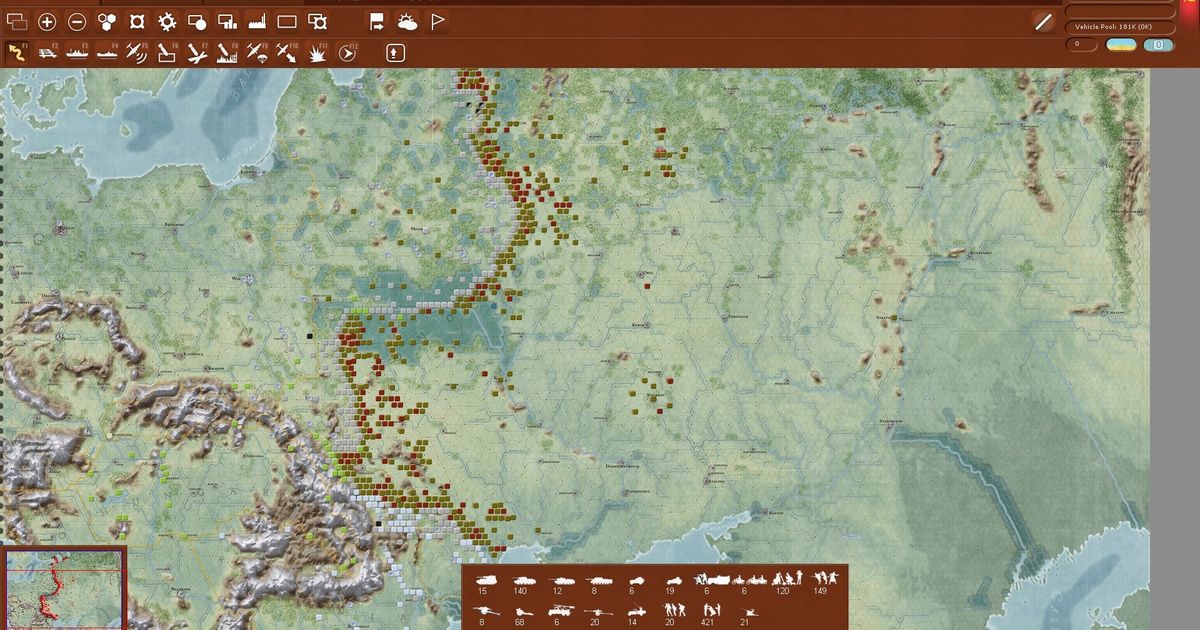Screen dimensions: 1200x630
Task: Select the F2 rail movement mode
Action: click(47, 51)
